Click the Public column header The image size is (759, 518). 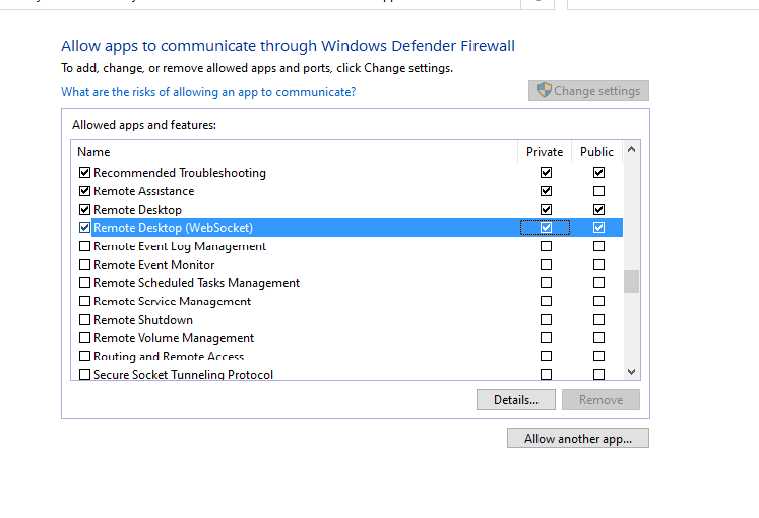click(x=597, y=152)
